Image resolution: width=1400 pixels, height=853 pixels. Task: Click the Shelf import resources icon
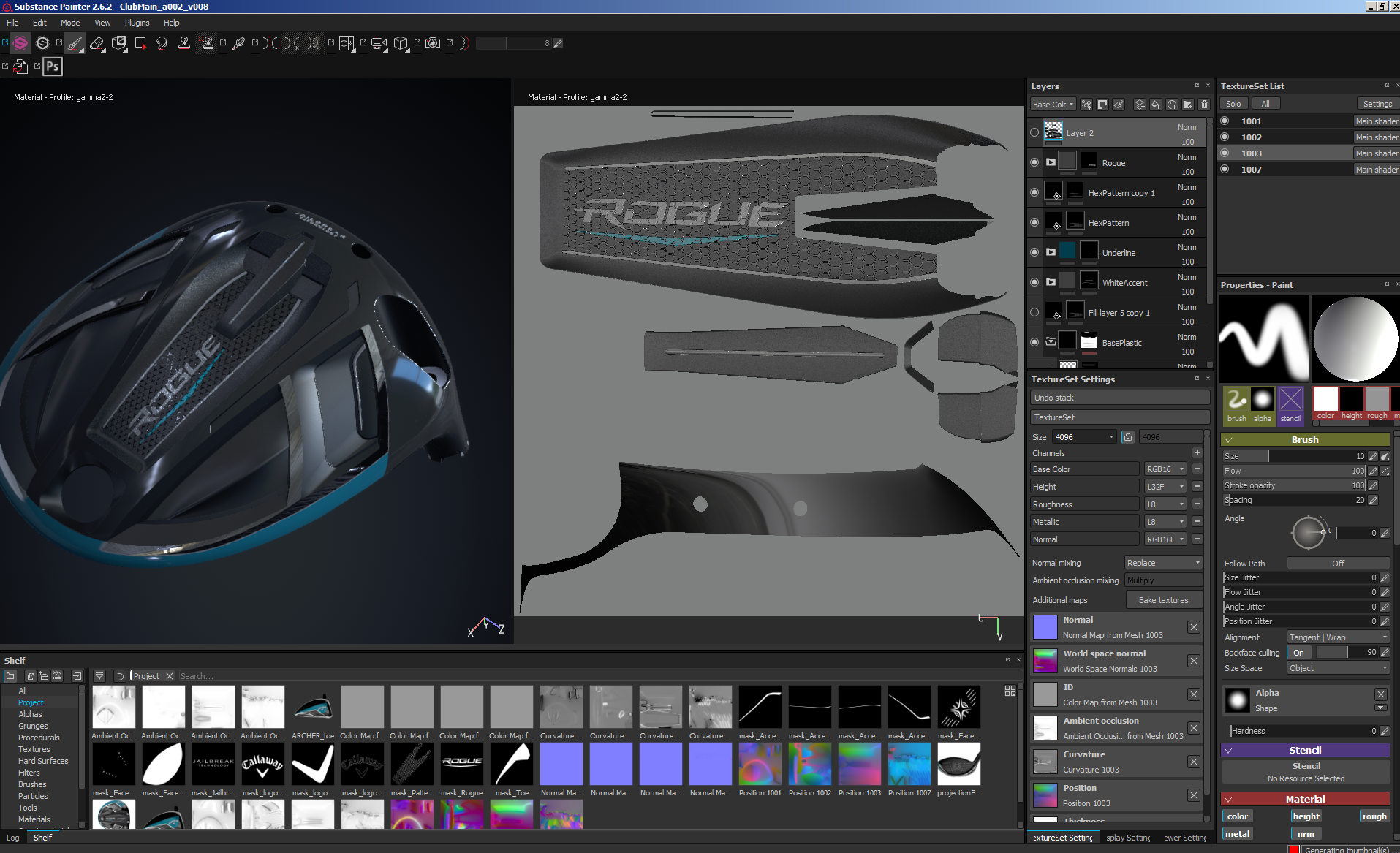pyautogui.click(x=77, y=676)
